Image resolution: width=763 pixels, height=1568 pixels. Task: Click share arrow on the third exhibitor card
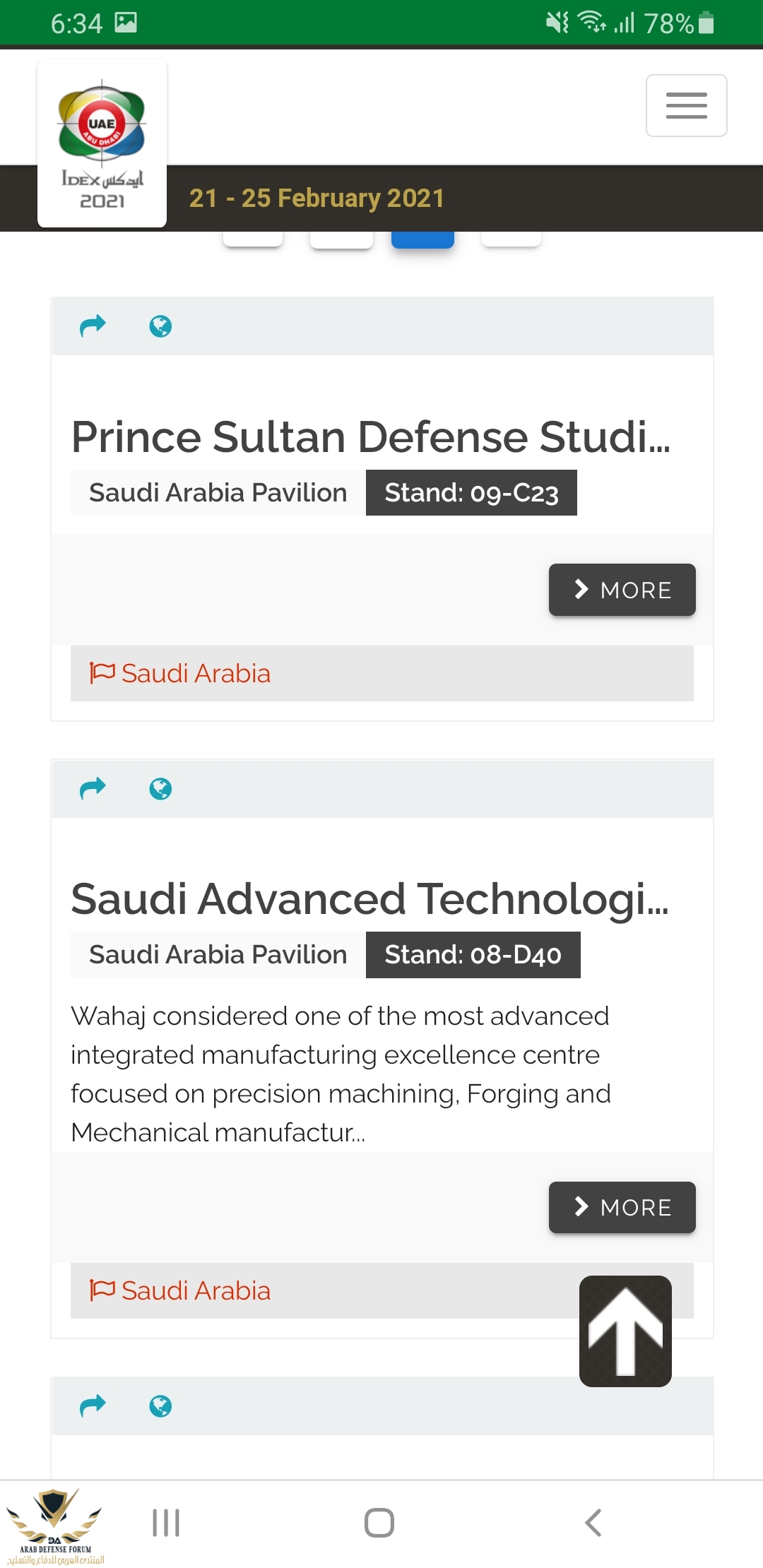click(x=93, y=1406)
